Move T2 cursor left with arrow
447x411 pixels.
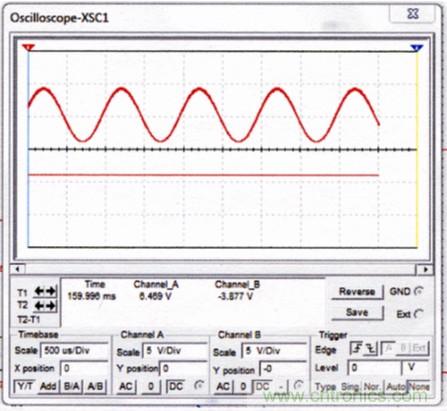(x=39, y=306)
